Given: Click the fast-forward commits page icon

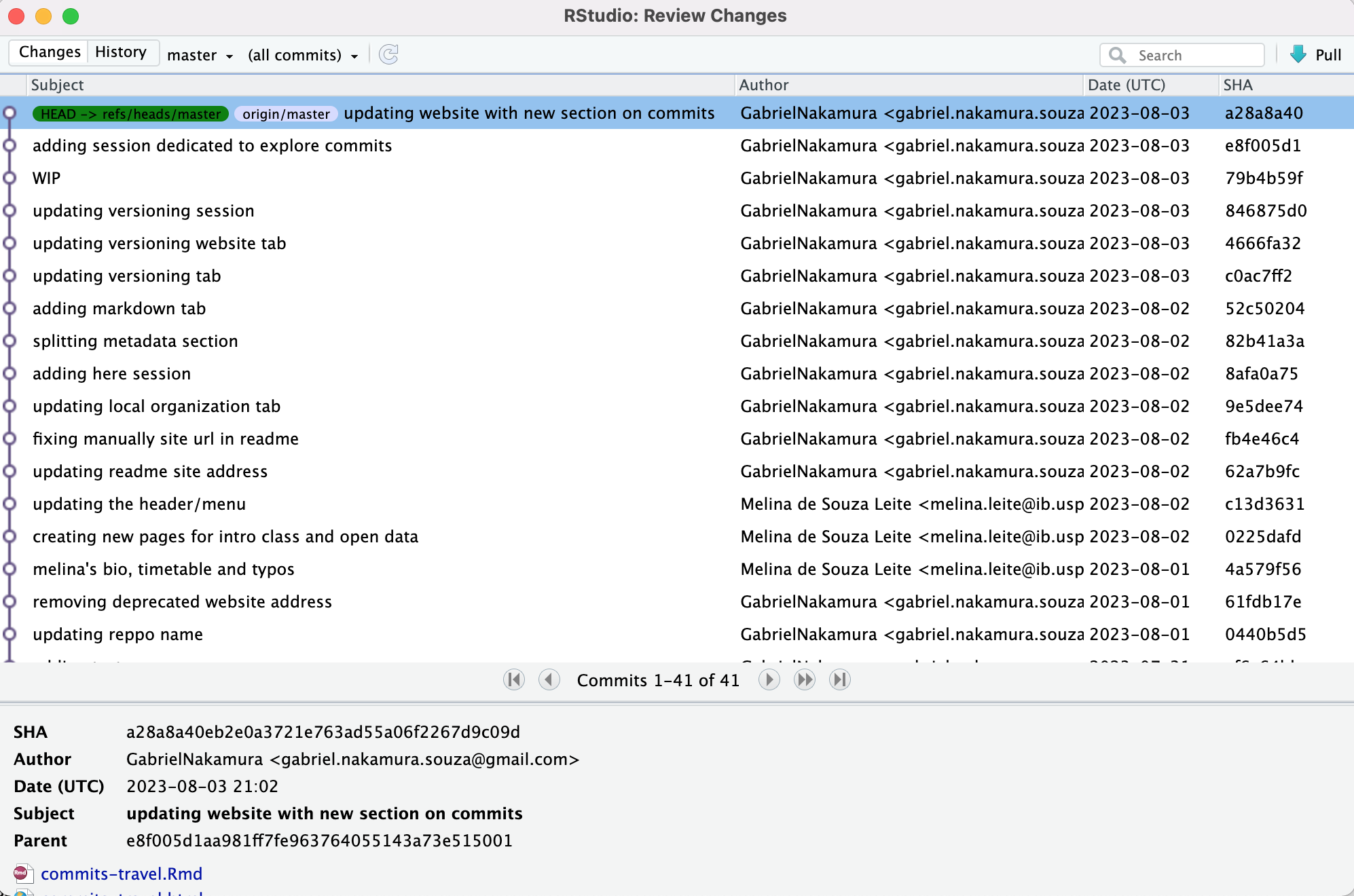Looking at the screenshot, I should click(x=805, y=679).
